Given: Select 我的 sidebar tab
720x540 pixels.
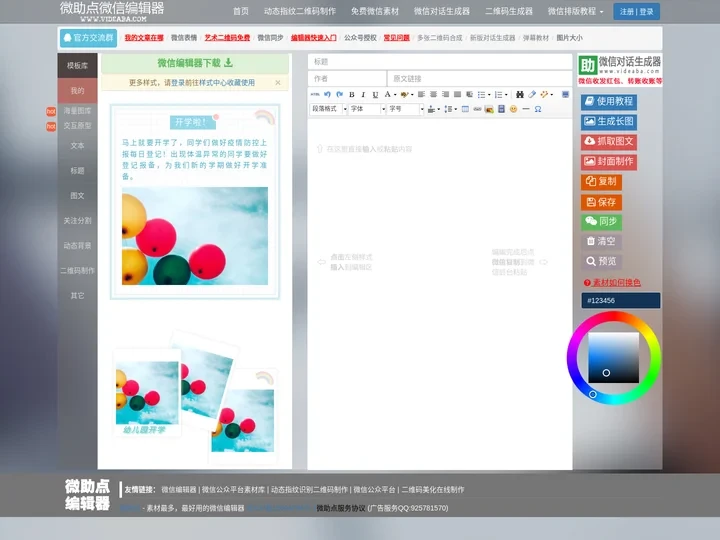Looking at the screenshot, I should pyautogui.click(x=77, y=90).
